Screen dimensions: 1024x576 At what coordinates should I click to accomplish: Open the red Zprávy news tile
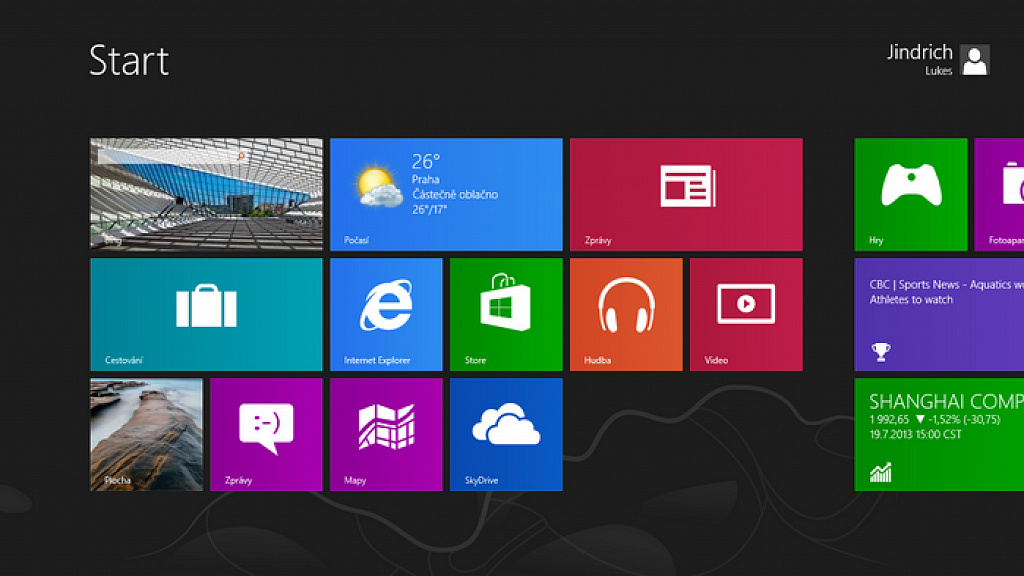[x=686, y=194]
